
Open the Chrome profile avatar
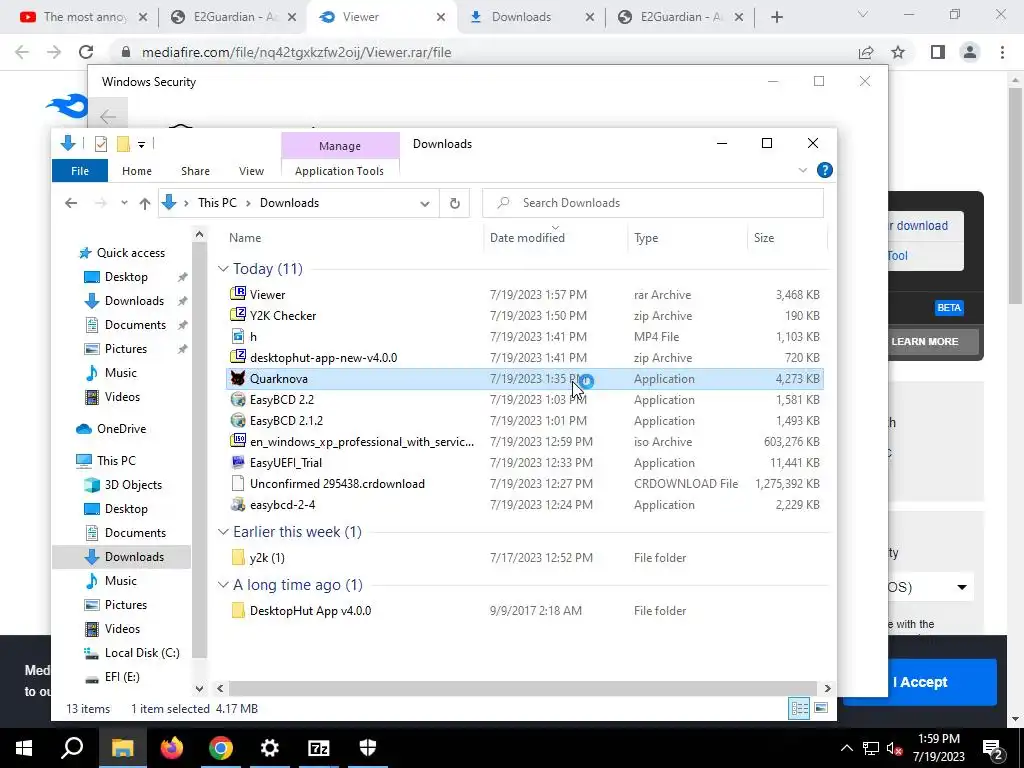coord(970,52)
